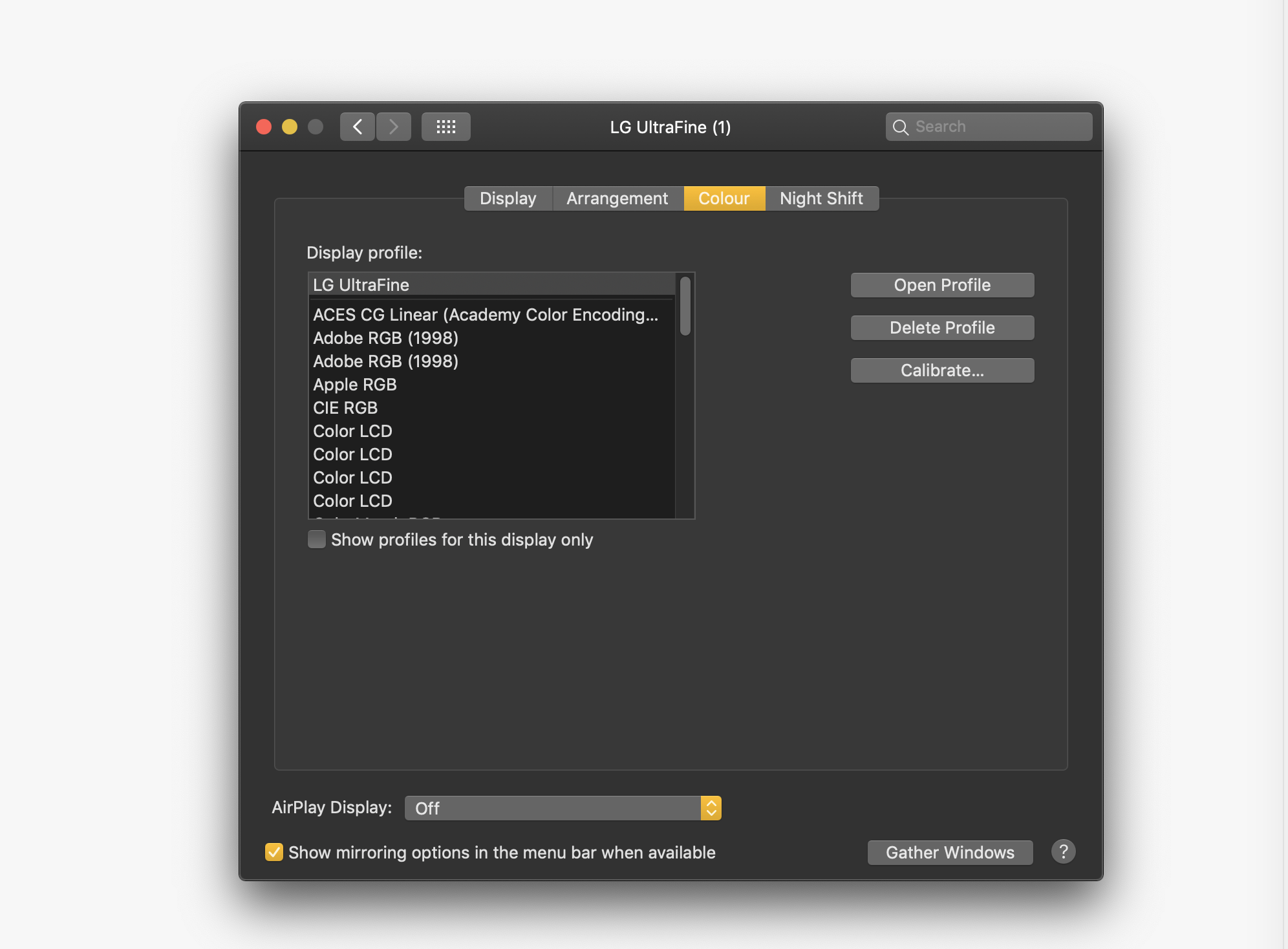Click the Gather Windows button
1288x949 pixels.
tap(949, 852)
